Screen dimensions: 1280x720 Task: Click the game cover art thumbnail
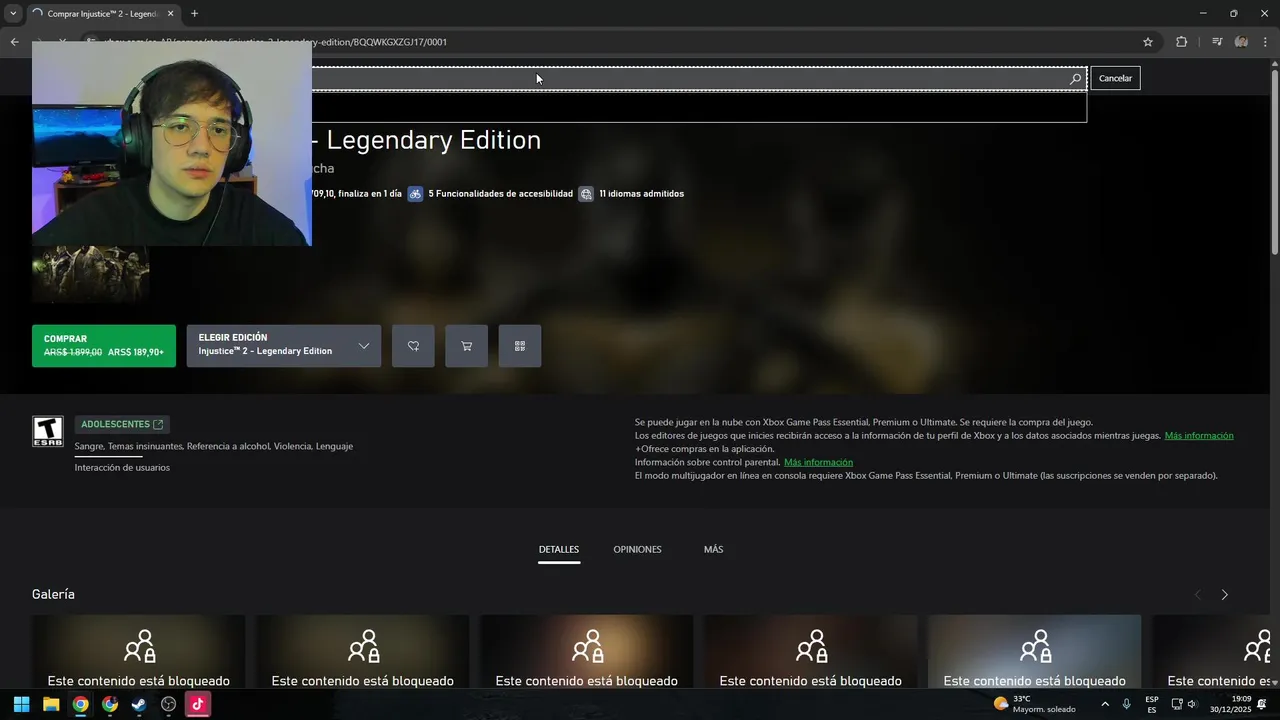(91, 273)
